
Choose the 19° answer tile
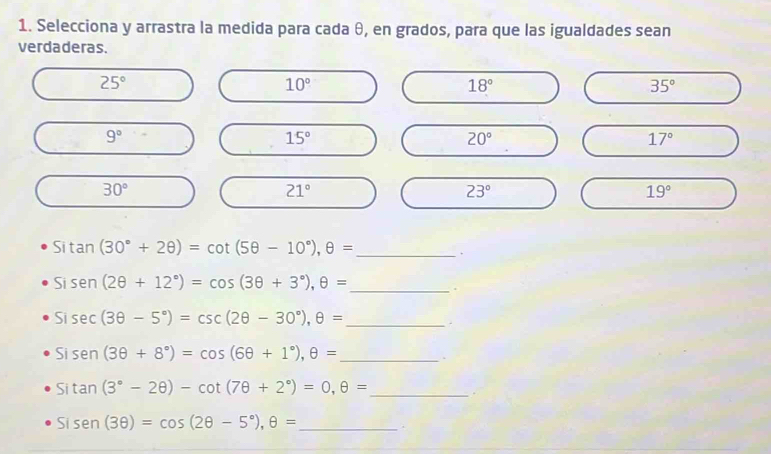click(662, 187)
